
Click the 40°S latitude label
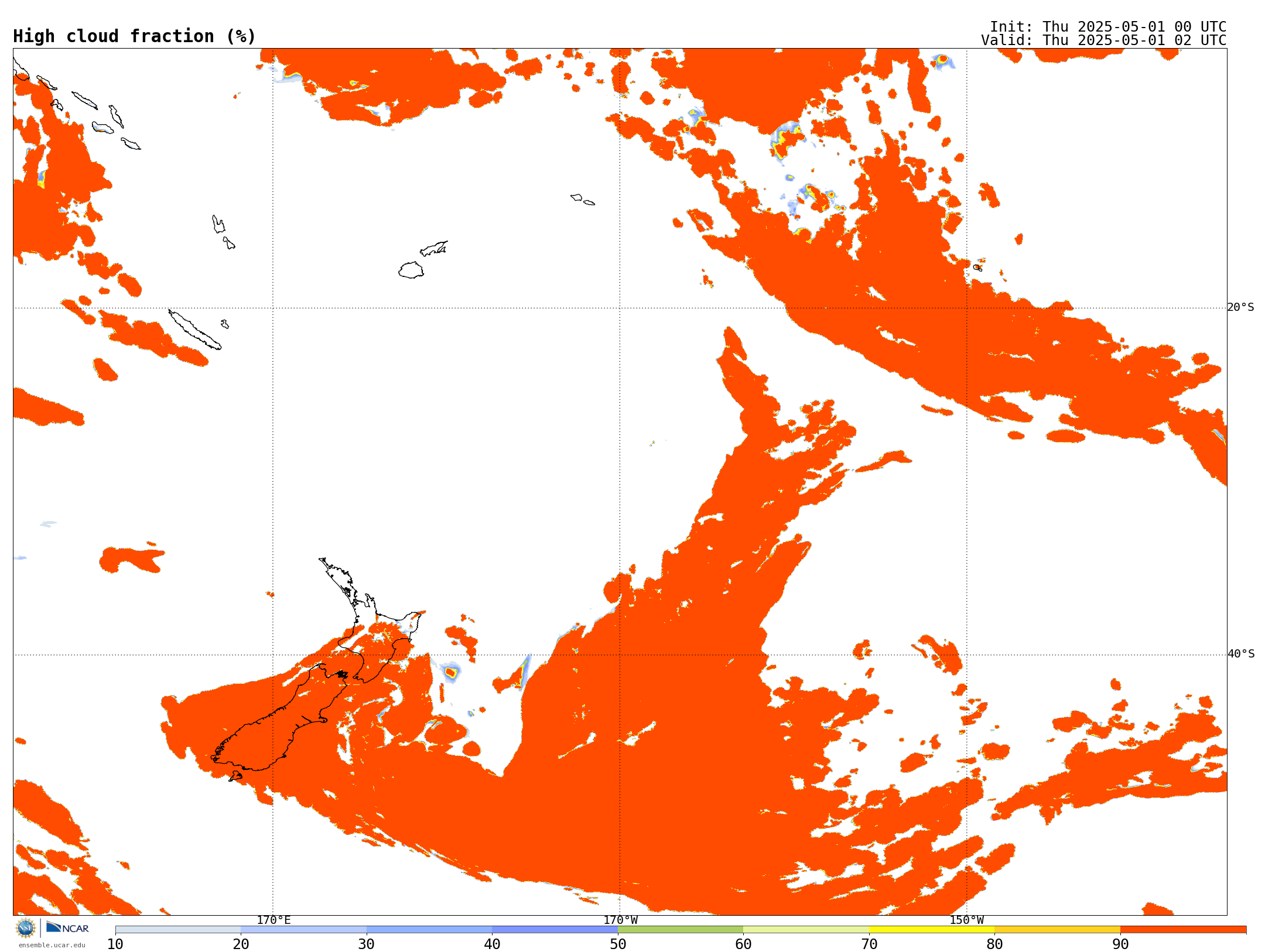(1241, 654)
